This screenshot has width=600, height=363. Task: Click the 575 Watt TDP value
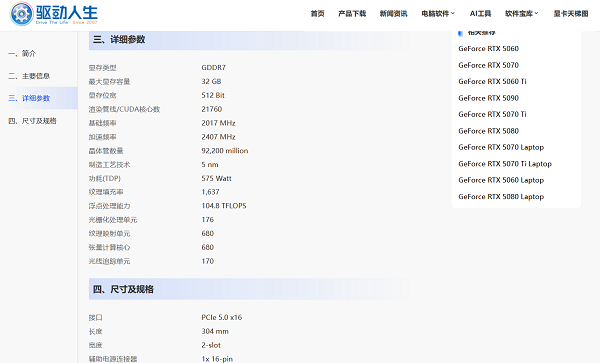[217, 178]
